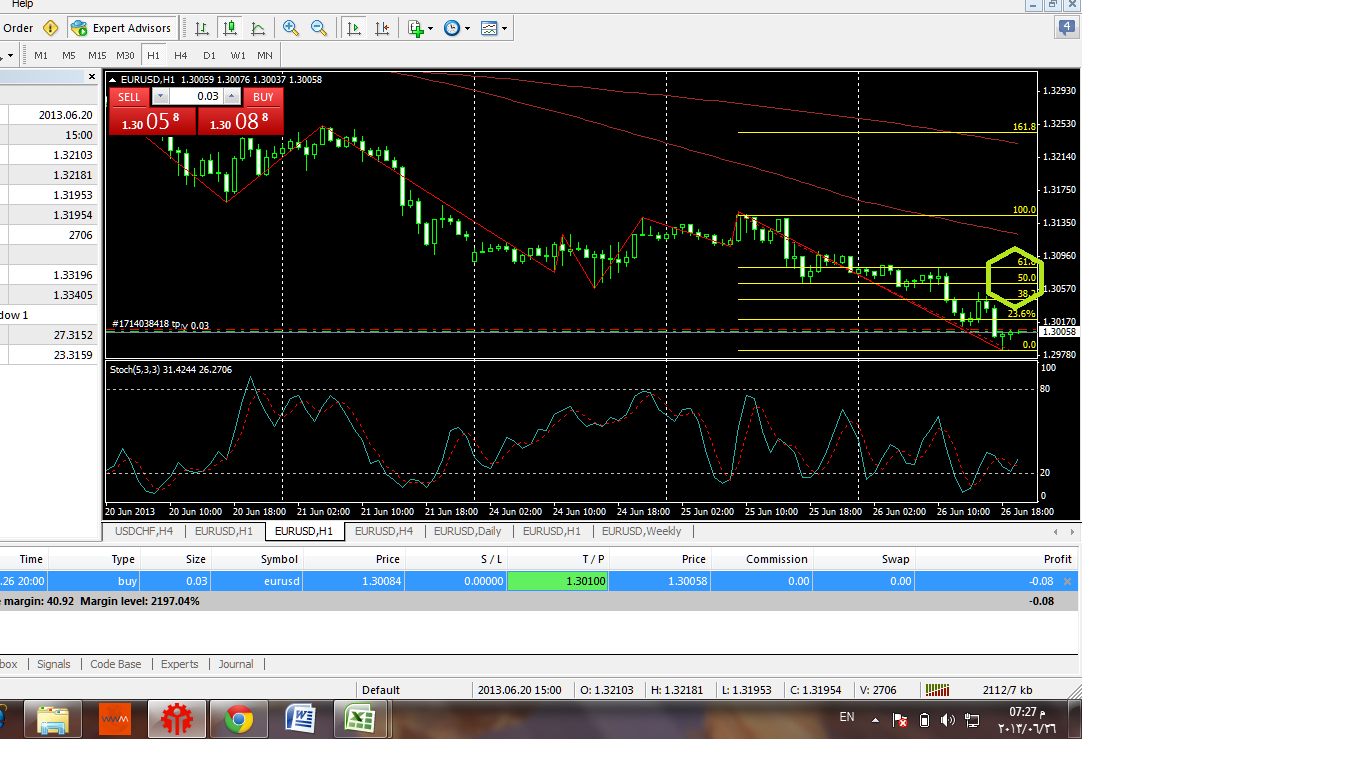Viewport: 1366px width, 768px height.
Task: Open the Action Center flag icon
Action: coord(900,720)
